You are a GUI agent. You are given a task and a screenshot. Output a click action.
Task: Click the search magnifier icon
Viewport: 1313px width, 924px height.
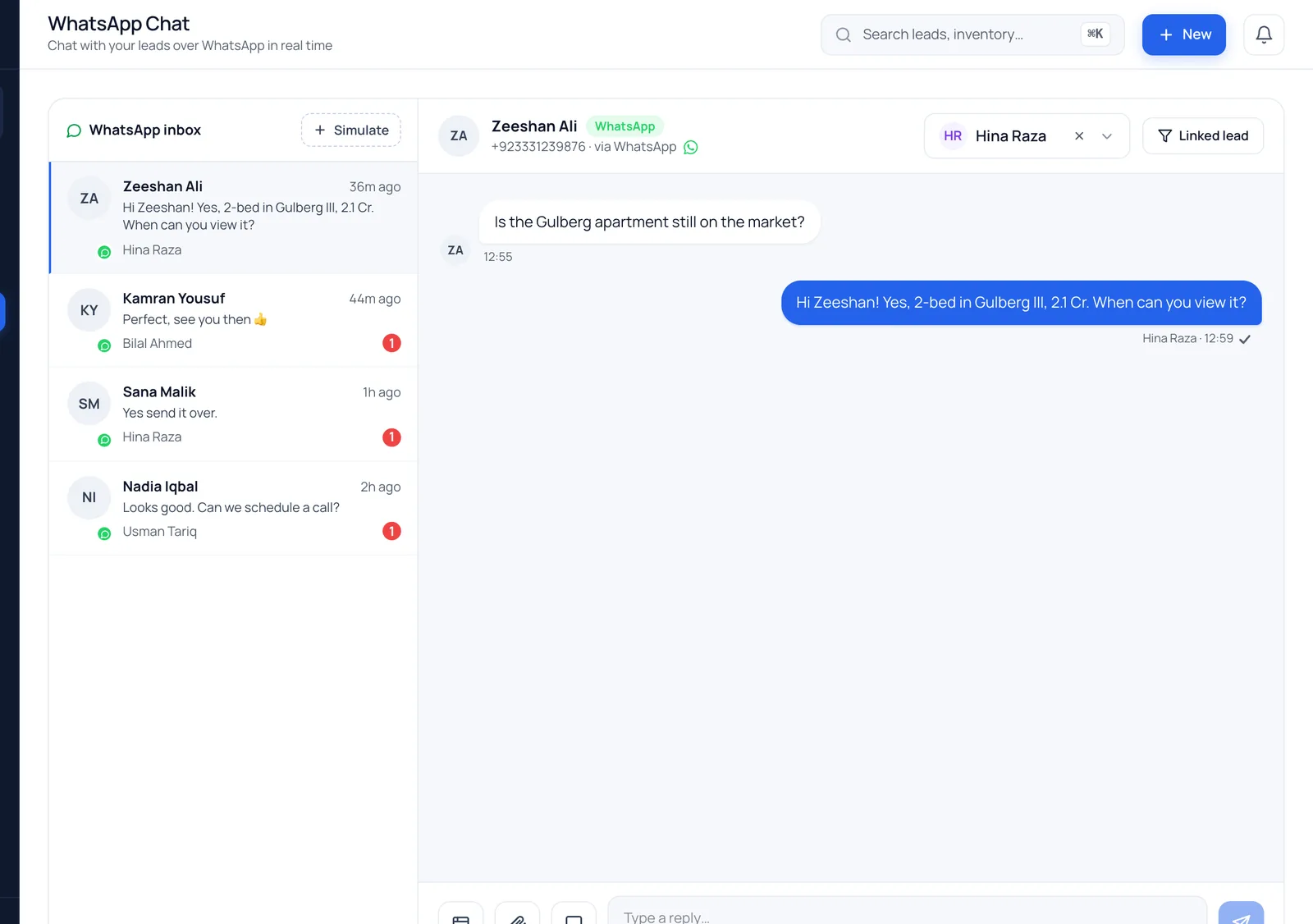pos(843,34)
